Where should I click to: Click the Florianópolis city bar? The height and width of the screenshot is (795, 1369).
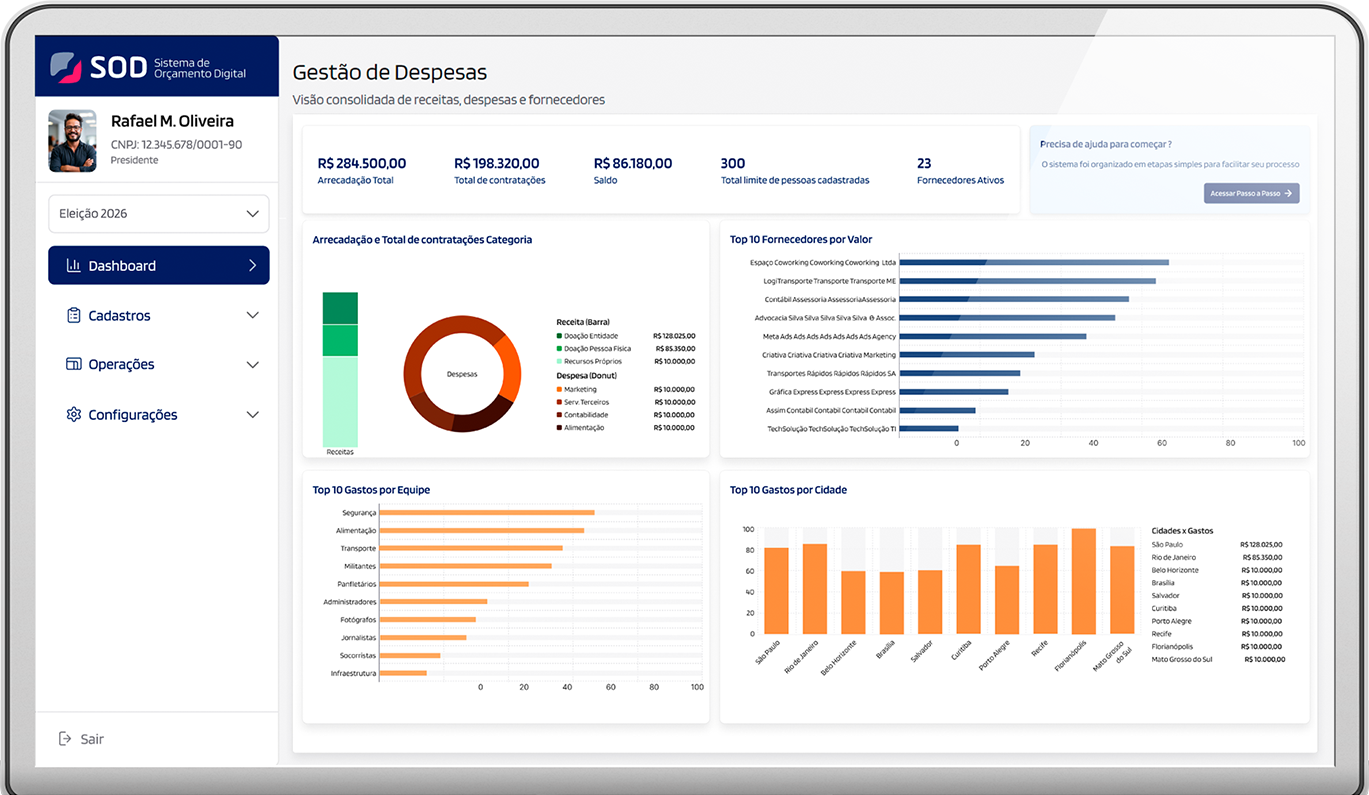[1084, 581]
